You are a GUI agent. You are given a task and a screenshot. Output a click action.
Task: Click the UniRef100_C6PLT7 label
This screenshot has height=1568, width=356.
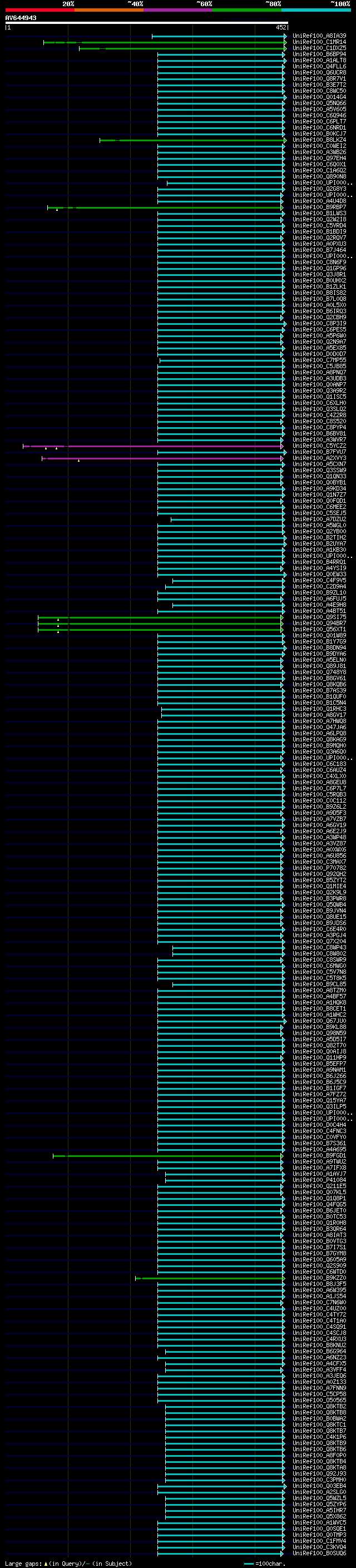[319, 122]
